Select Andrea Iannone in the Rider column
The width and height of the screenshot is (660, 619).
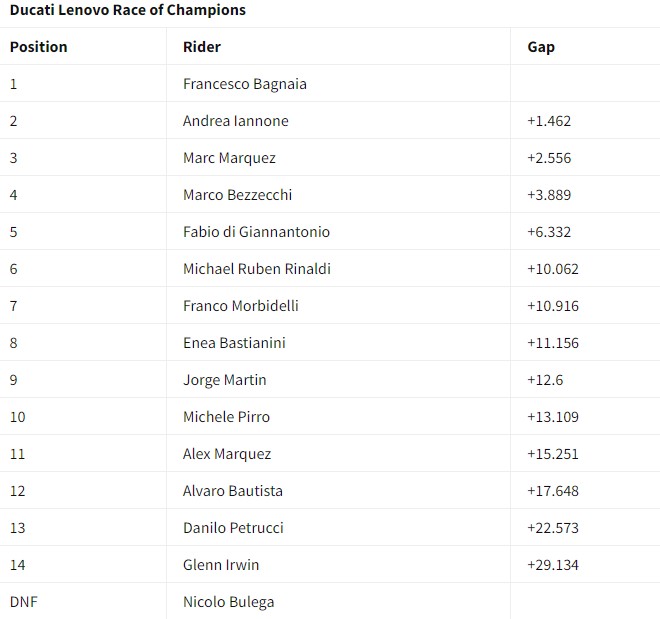(236, 121)
